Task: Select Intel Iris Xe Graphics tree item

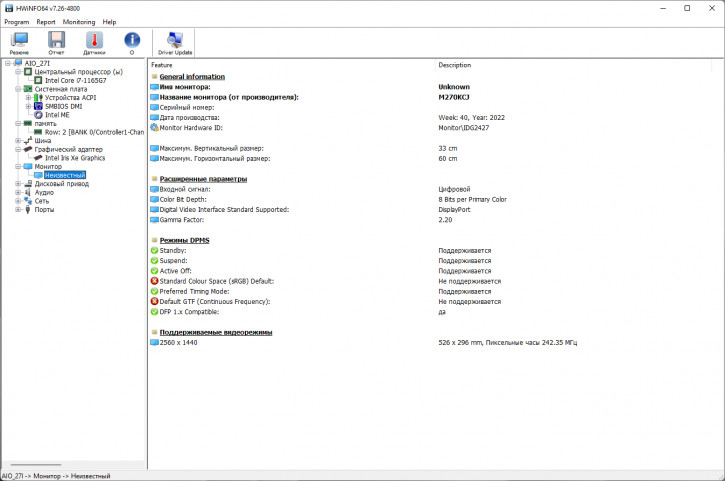Action: (x=75, y=158)
